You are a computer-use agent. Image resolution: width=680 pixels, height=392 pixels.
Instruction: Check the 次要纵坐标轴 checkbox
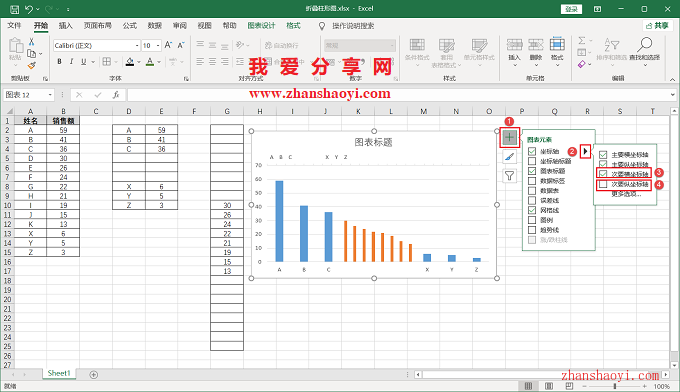(x=603, y=184)
